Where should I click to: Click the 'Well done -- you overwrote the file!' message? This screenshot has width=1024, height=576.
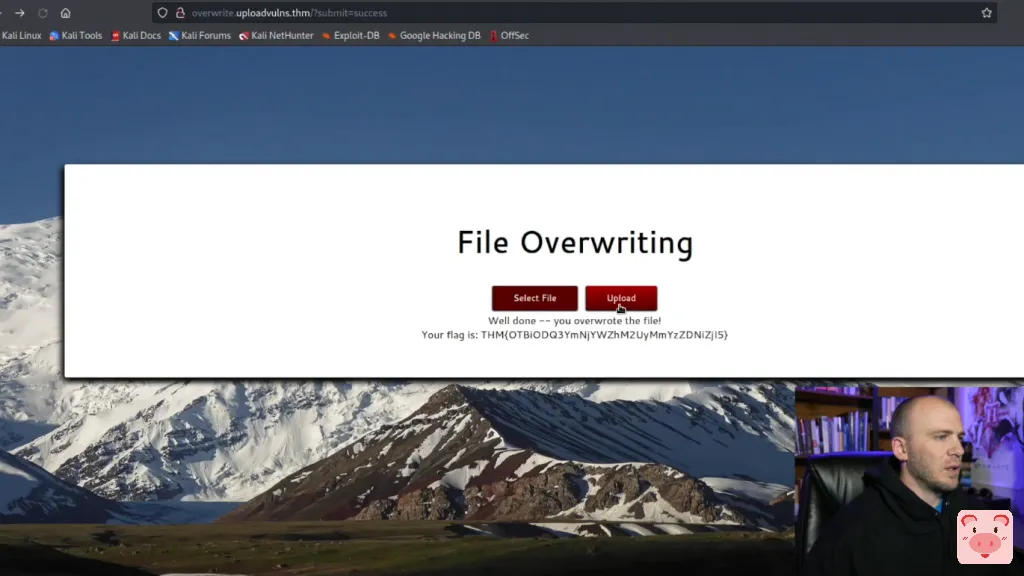575,321
